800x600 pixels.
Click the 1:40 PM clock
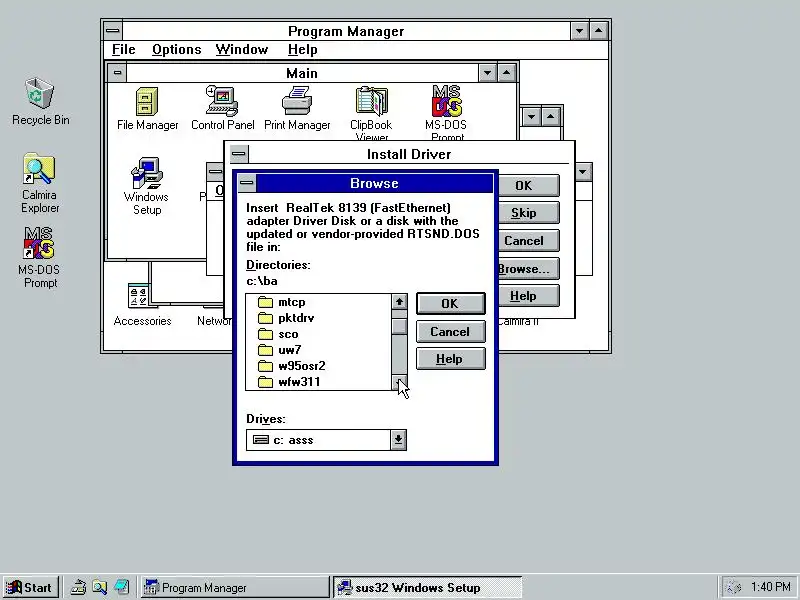click(770, 587)
